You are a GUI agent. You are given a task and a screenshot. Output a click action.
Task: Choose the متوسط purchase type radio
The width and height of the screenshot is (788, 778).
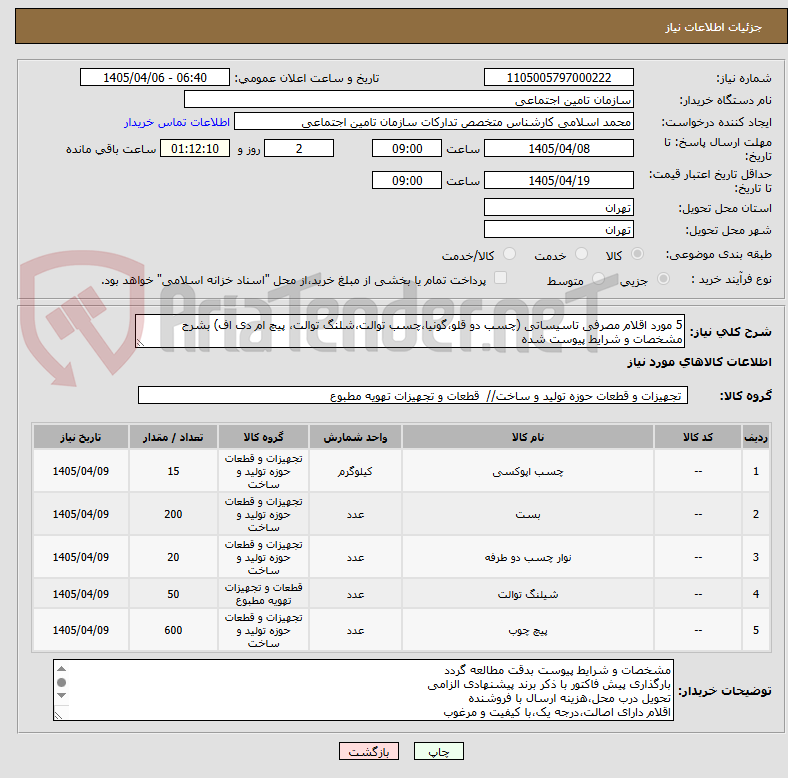click(x=598, y=278)
